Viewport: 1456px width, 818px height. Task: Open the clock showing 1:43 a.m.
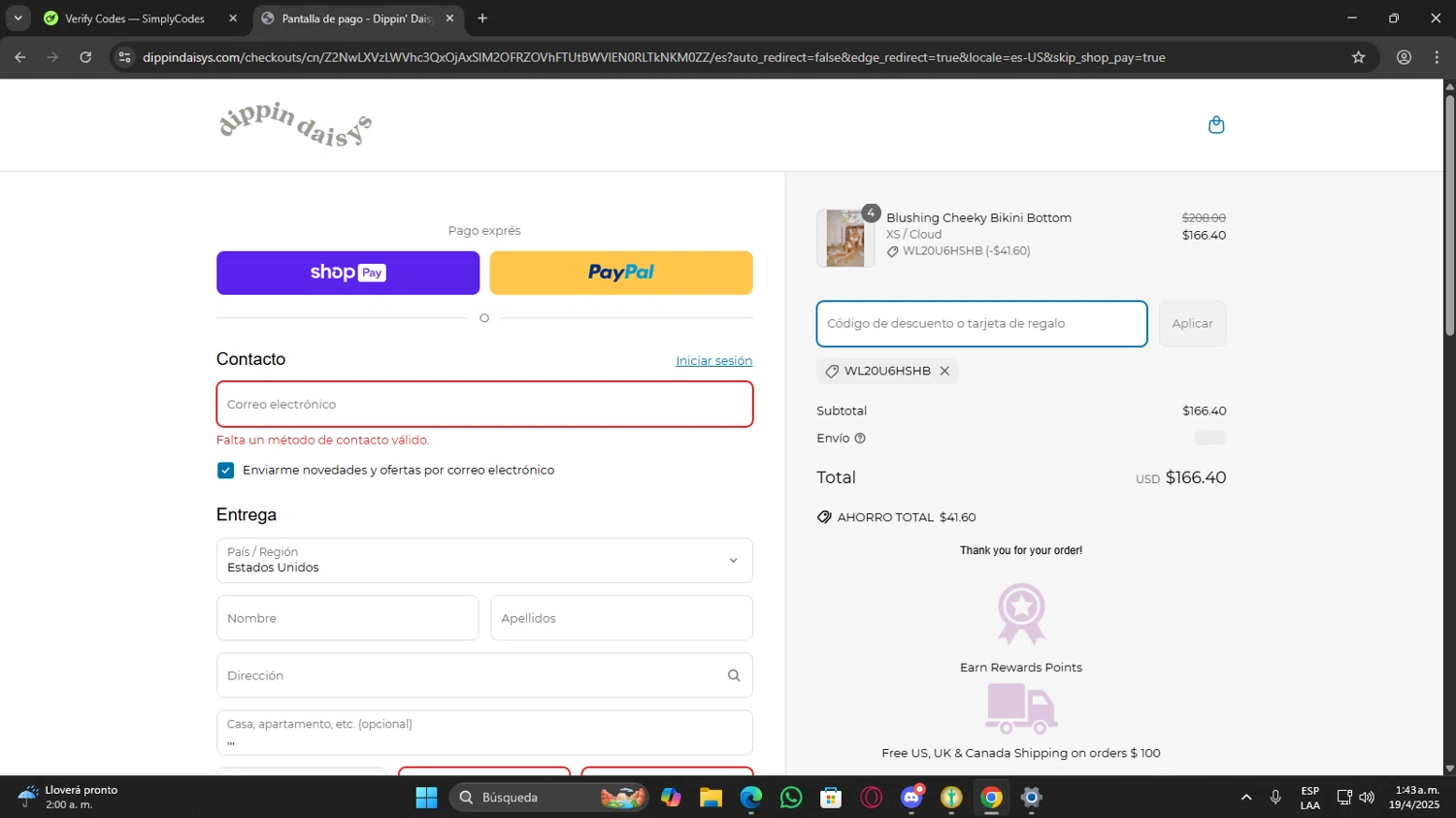[x=1414, y=798]
